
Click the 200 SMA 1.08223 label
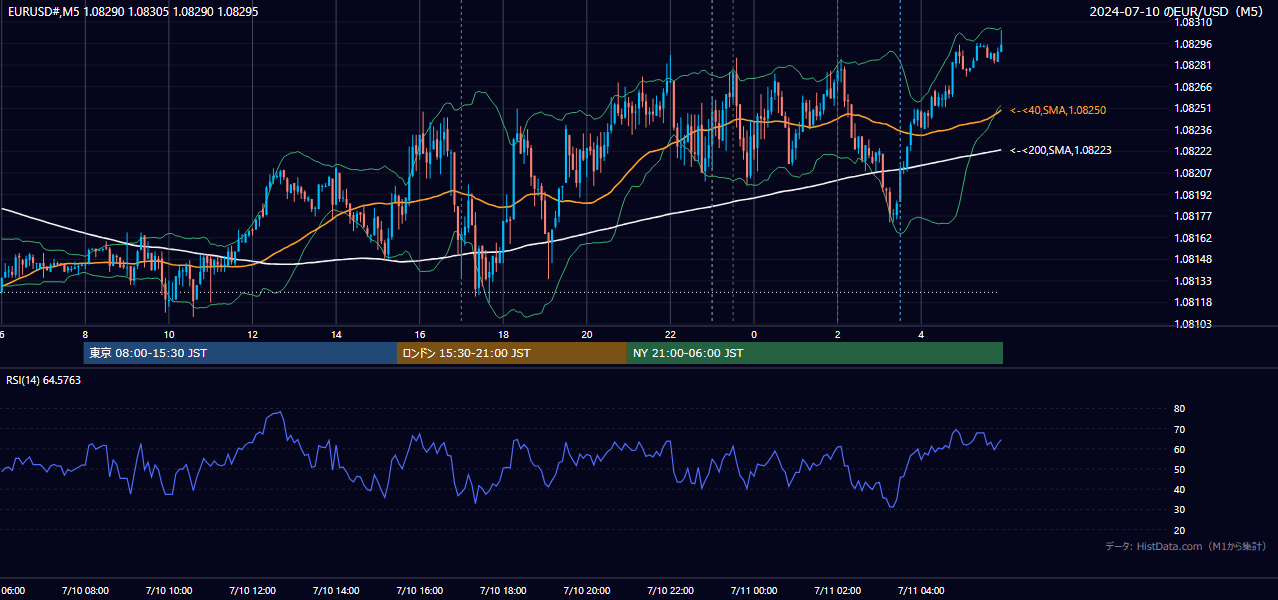click(x=1061, y=150)
